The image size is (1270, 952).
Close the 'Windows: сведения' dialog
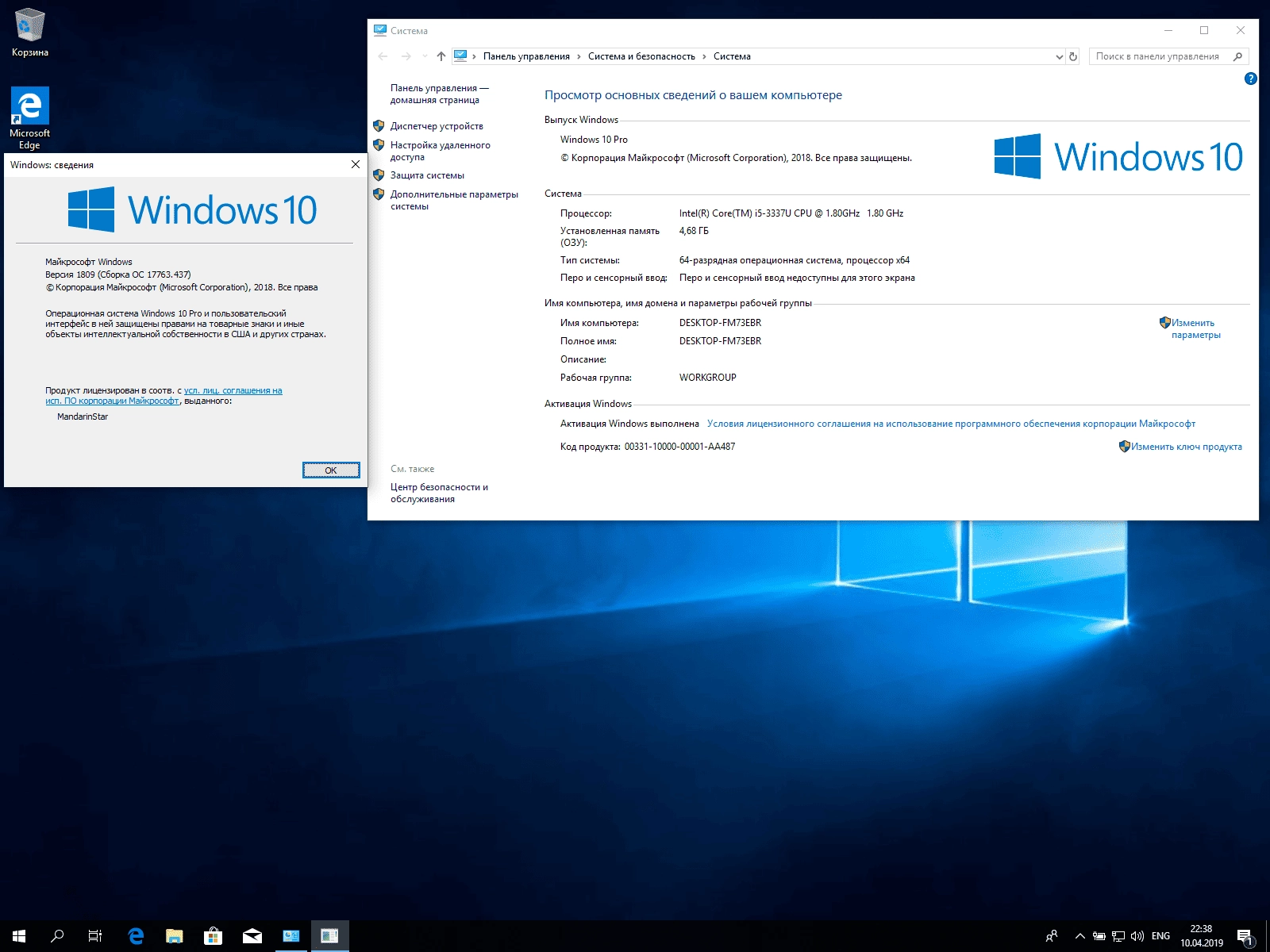pyautogui.click(x=356, y=164)
